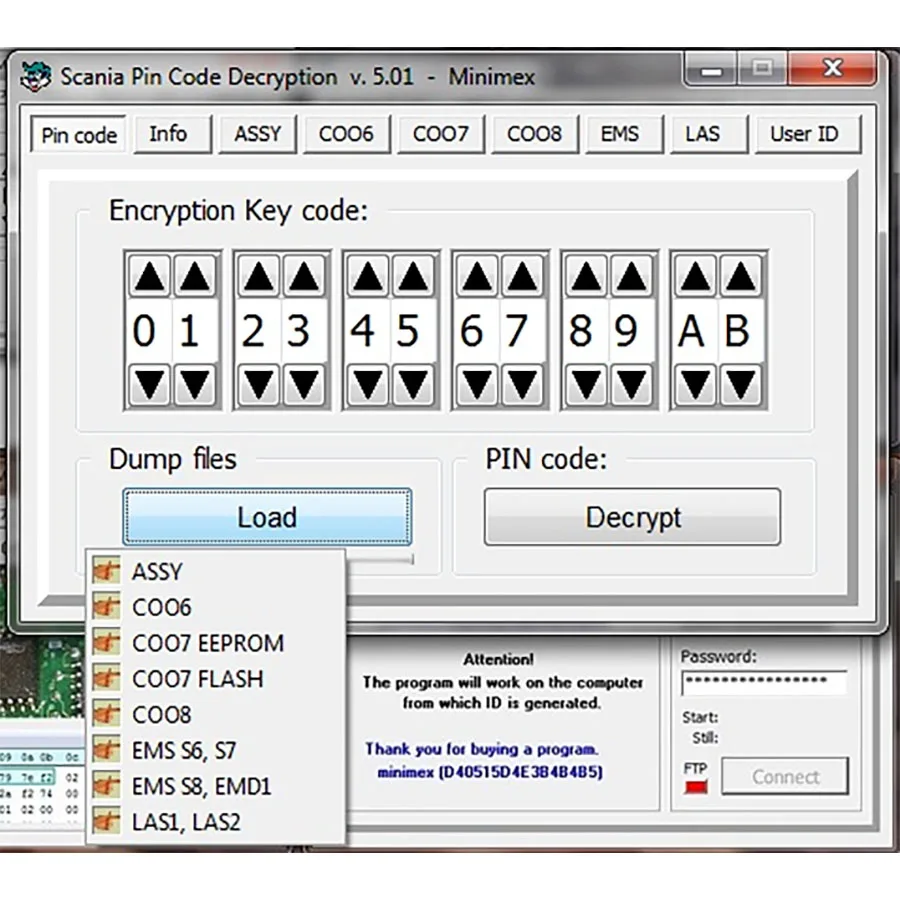Select EMS S6, S7 dump option
900x900 pixels.
tap(215, 750)
